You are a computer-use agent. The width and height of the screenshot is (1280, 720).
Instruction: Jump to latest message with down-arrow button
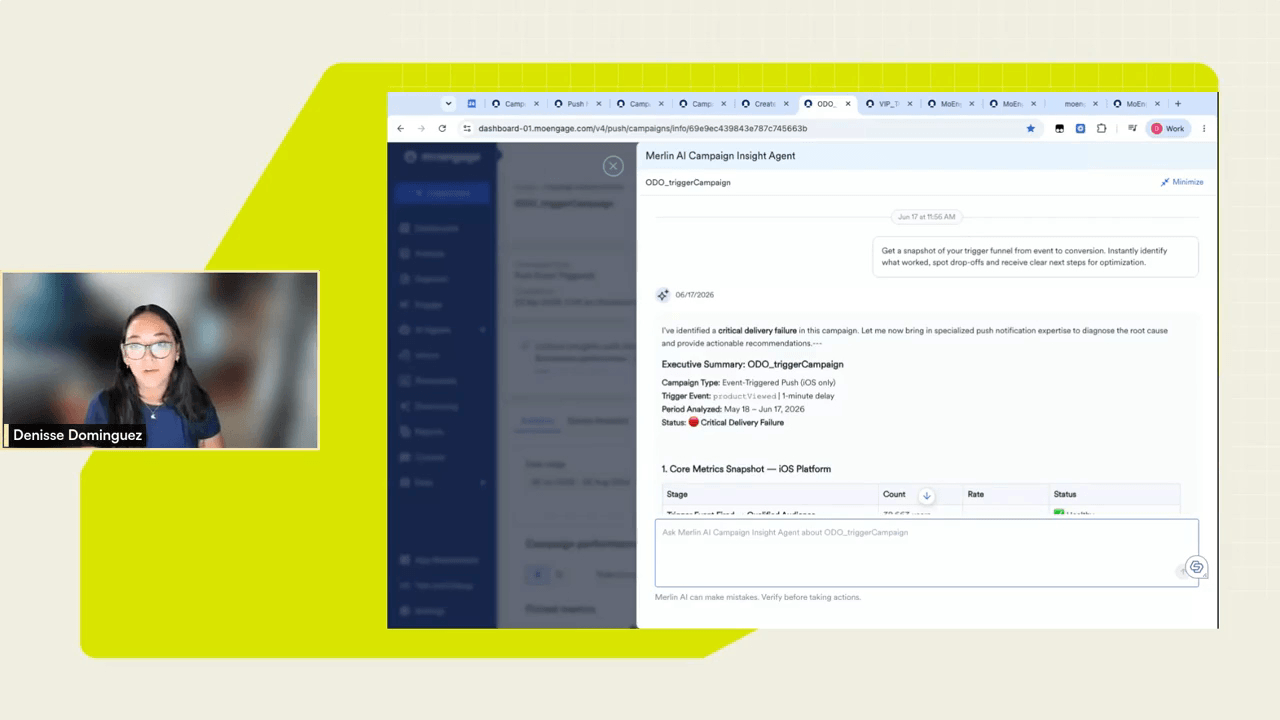(x=926, y=495)
